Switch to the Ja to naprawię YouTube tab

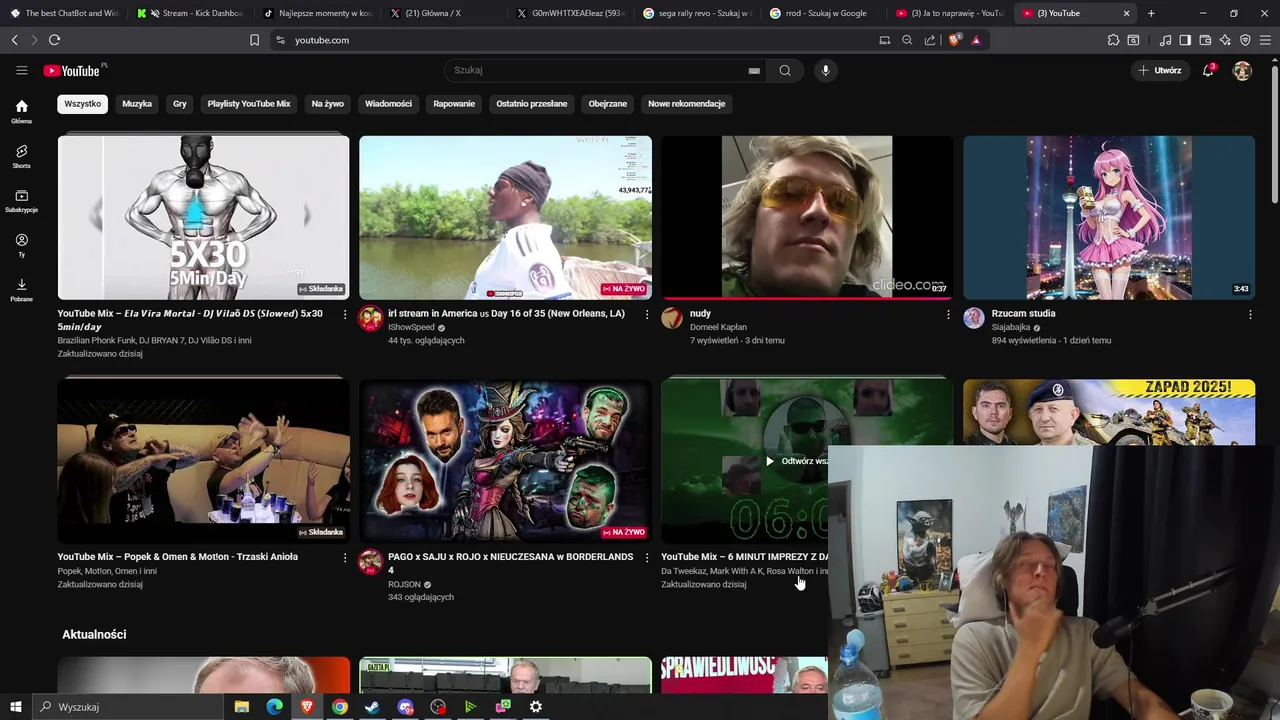coord(950,13)
